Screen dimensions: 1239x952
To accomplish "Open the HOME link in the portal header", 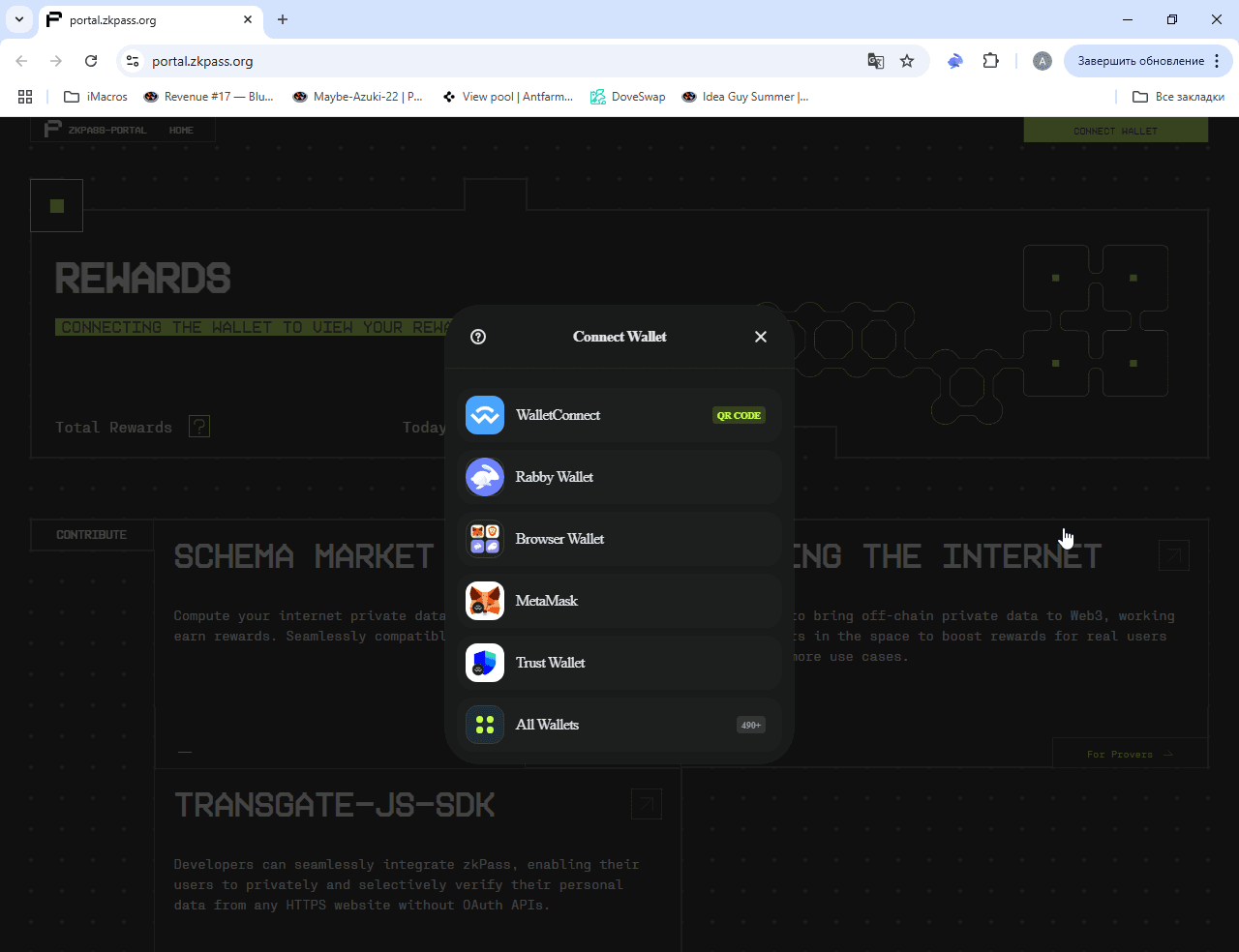I will point(181,130).
